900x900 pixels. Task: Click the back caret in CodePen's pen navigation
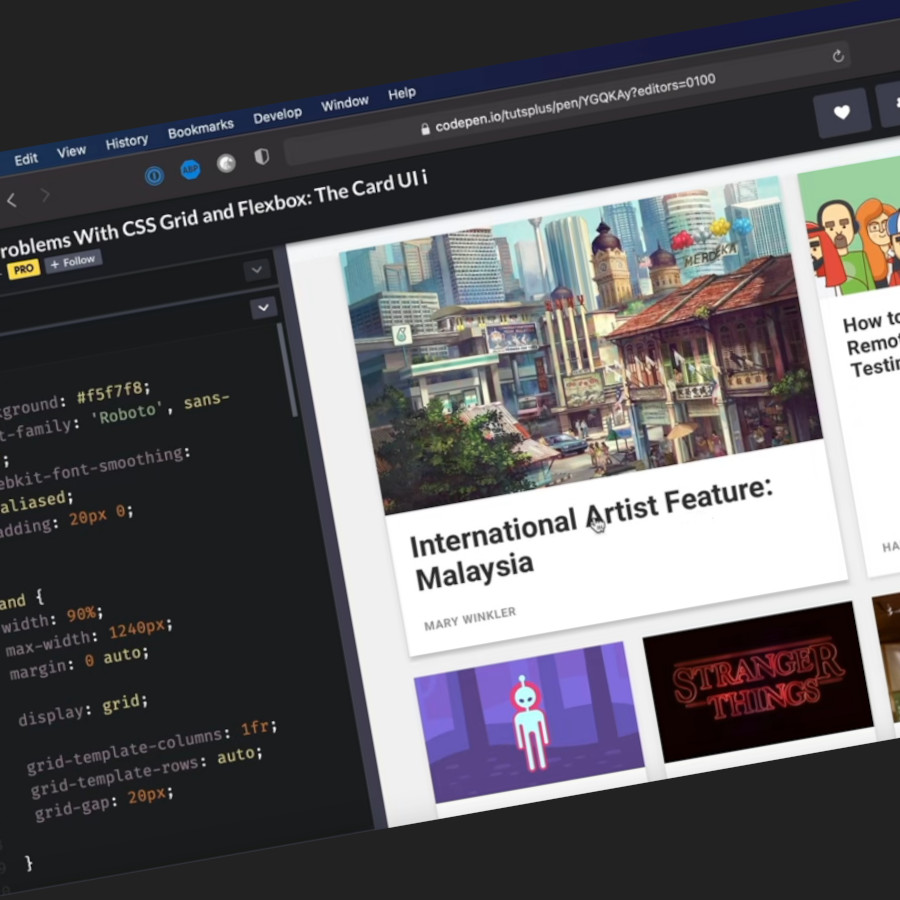pyautogui.click(x=10, y=200)
